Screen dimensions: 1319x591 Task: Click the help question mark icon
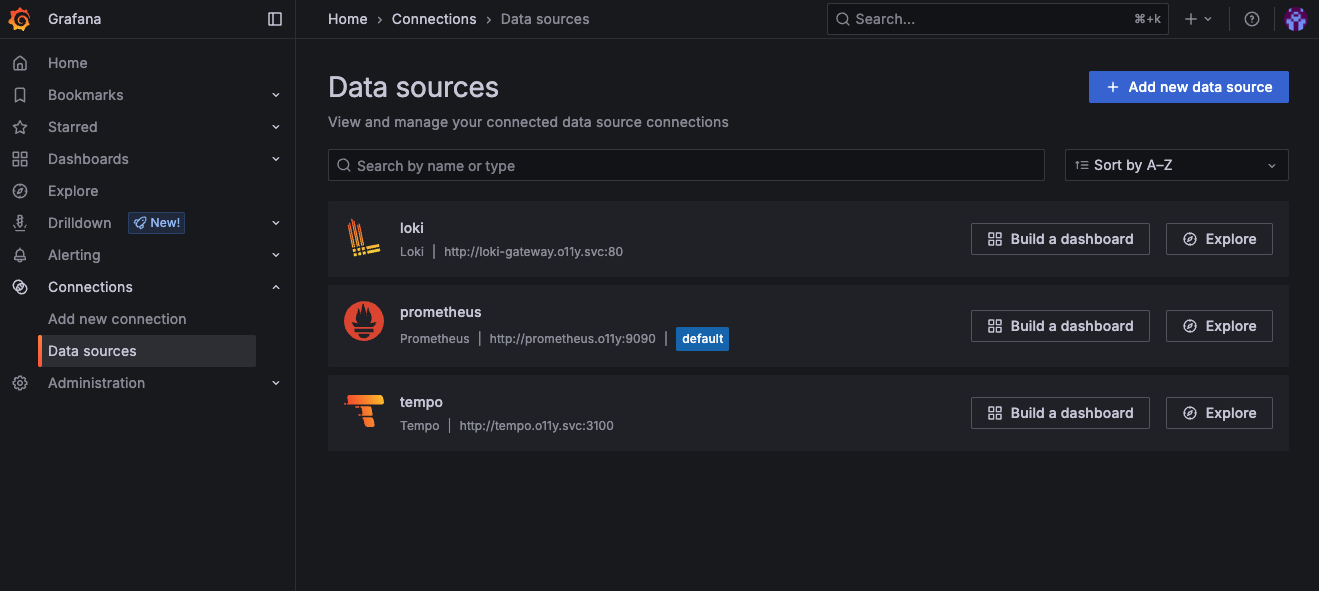[1252, 19]
